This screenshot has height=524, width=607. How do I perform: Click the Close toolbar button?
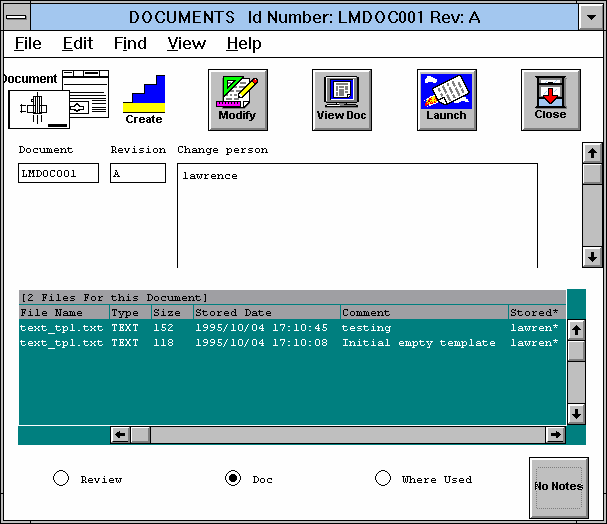(550, 100)
